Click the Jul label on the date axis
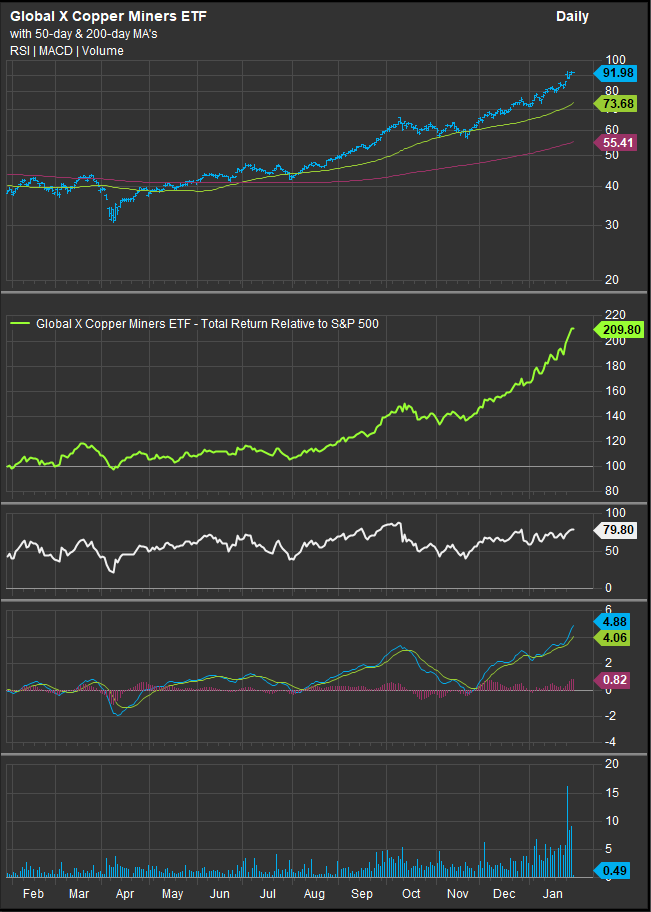 (x=270, y=893)
